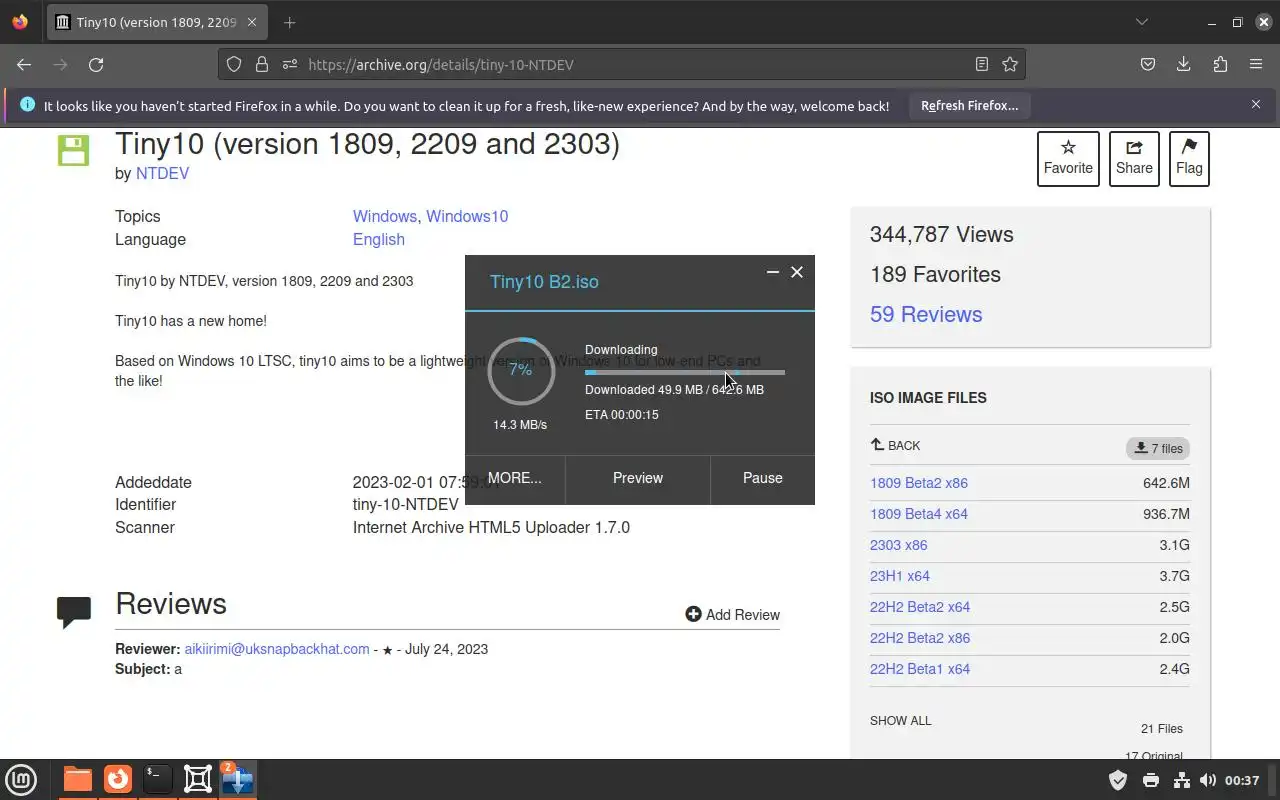Click the security shield tray icon

click(1118, 780)
